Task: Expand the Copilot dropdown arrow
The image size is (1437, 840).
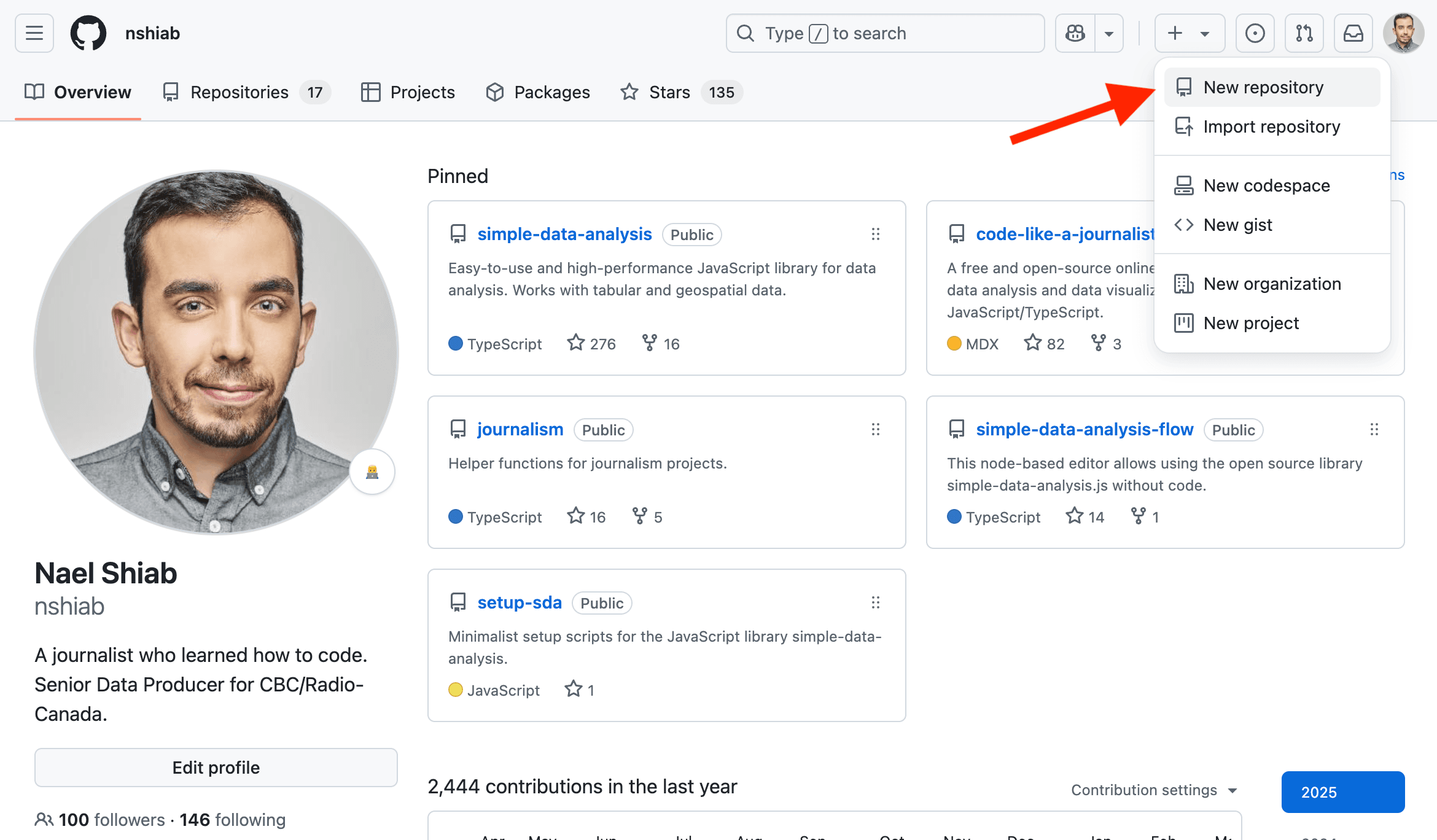Action: (x=1109, y=33)
